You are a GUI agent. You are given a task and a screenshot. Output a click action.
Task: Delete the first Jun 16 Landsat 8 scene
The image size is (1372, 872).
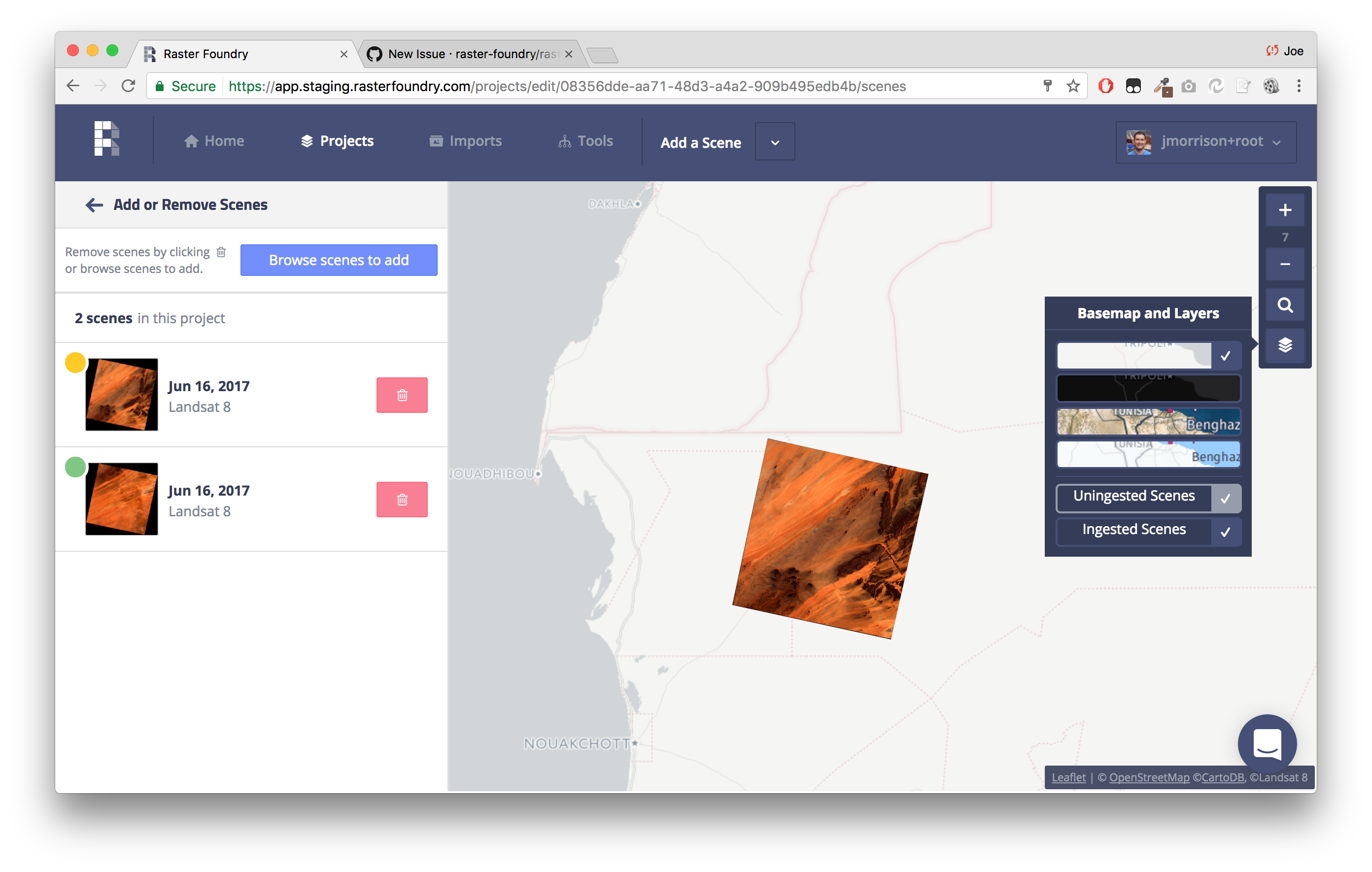402,395
